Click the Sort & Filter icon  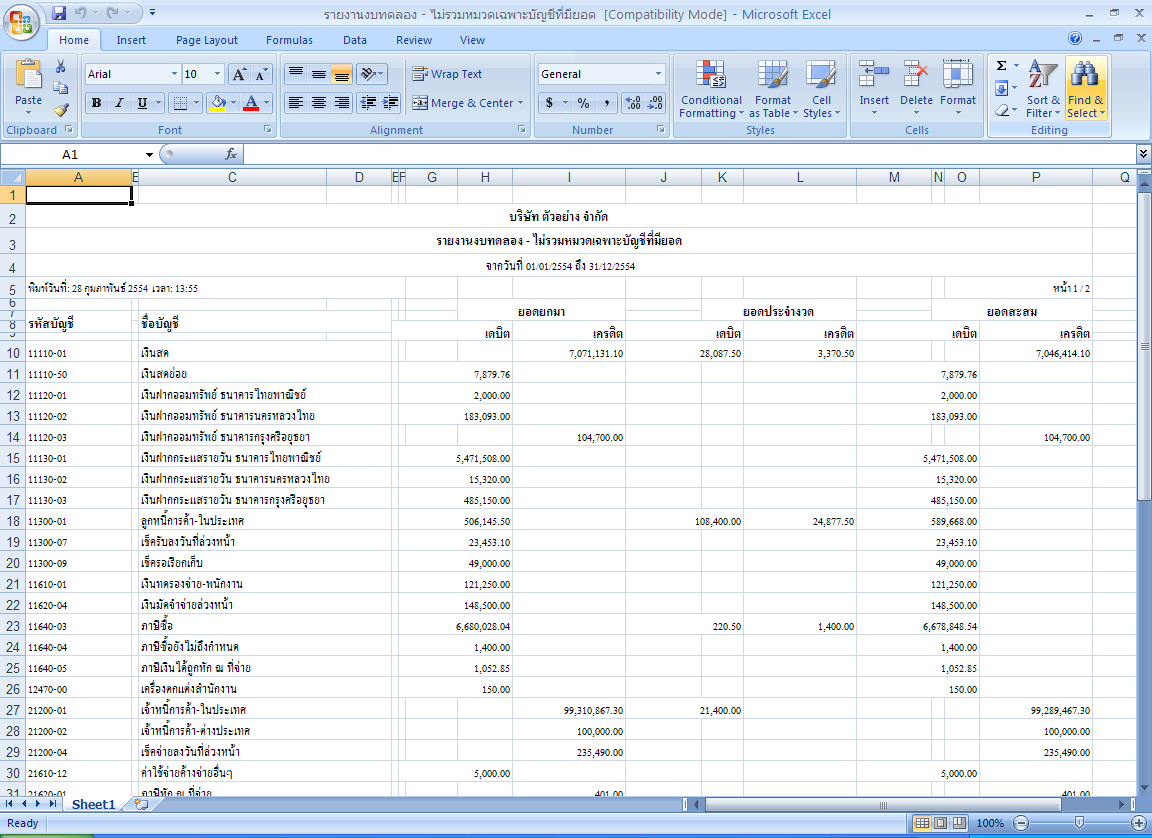(x=1043, y=89)
